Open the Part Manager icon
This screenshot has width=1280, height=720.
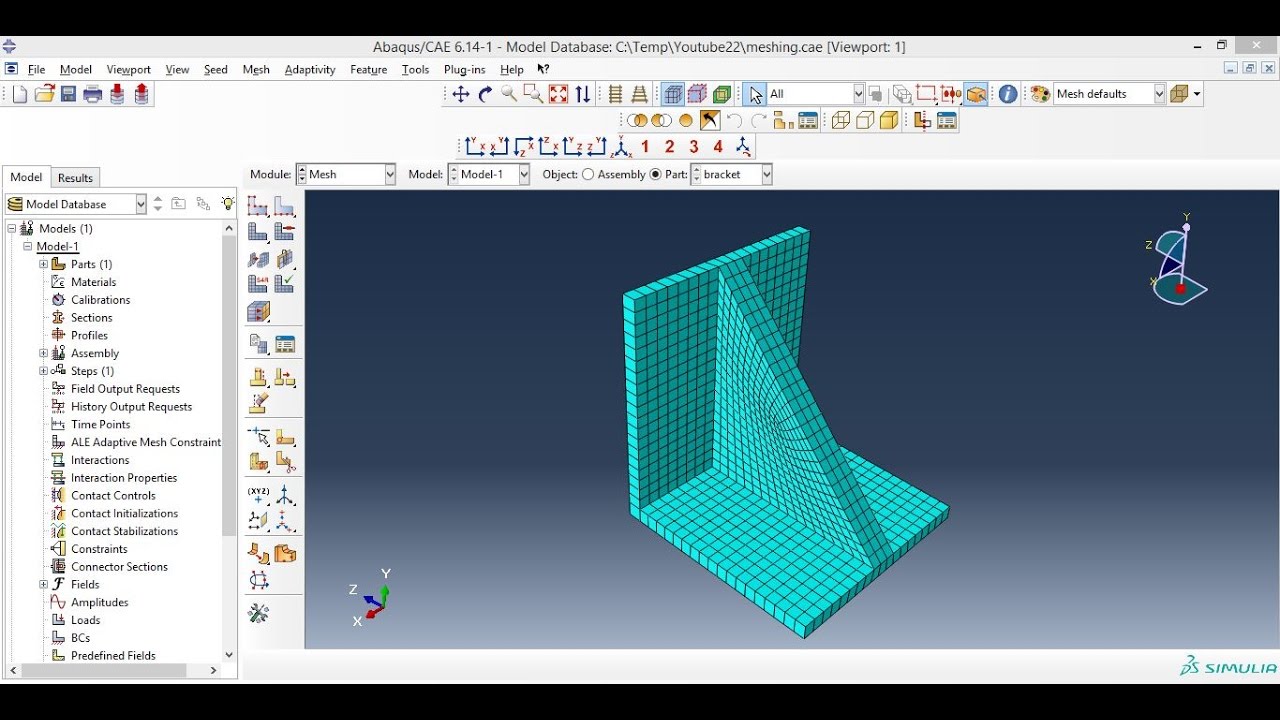[x=285, y=345]
